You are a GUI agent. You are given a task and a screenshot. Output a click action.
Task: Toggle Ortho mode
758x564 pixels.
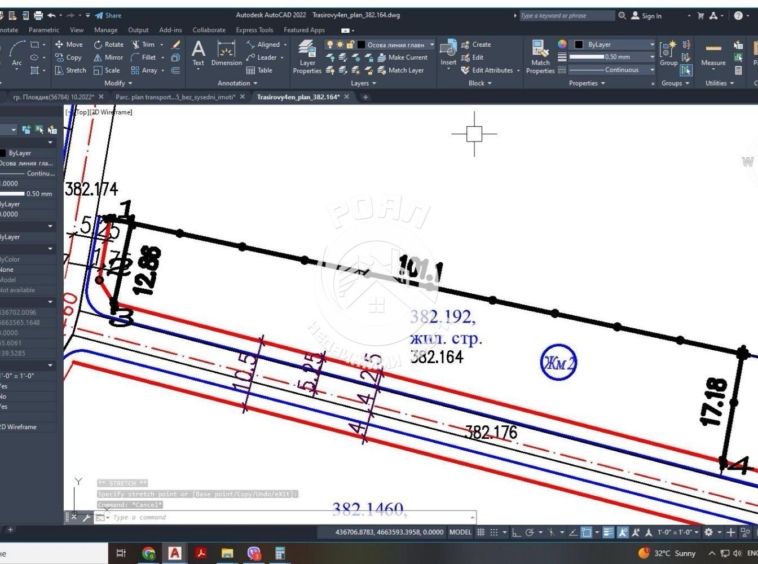[x=516, y=532]
